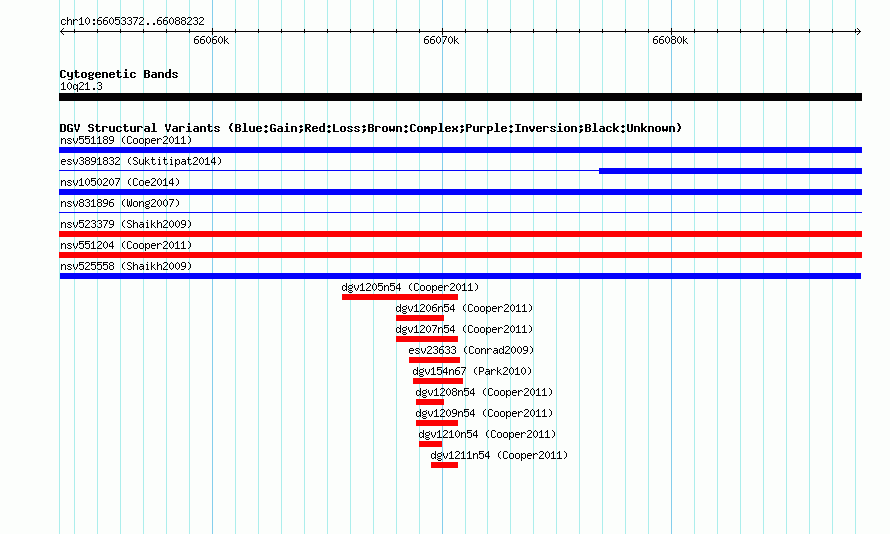
Task: Select the nsv523379 (Shaikh2009) label
Action: [126, 224]
